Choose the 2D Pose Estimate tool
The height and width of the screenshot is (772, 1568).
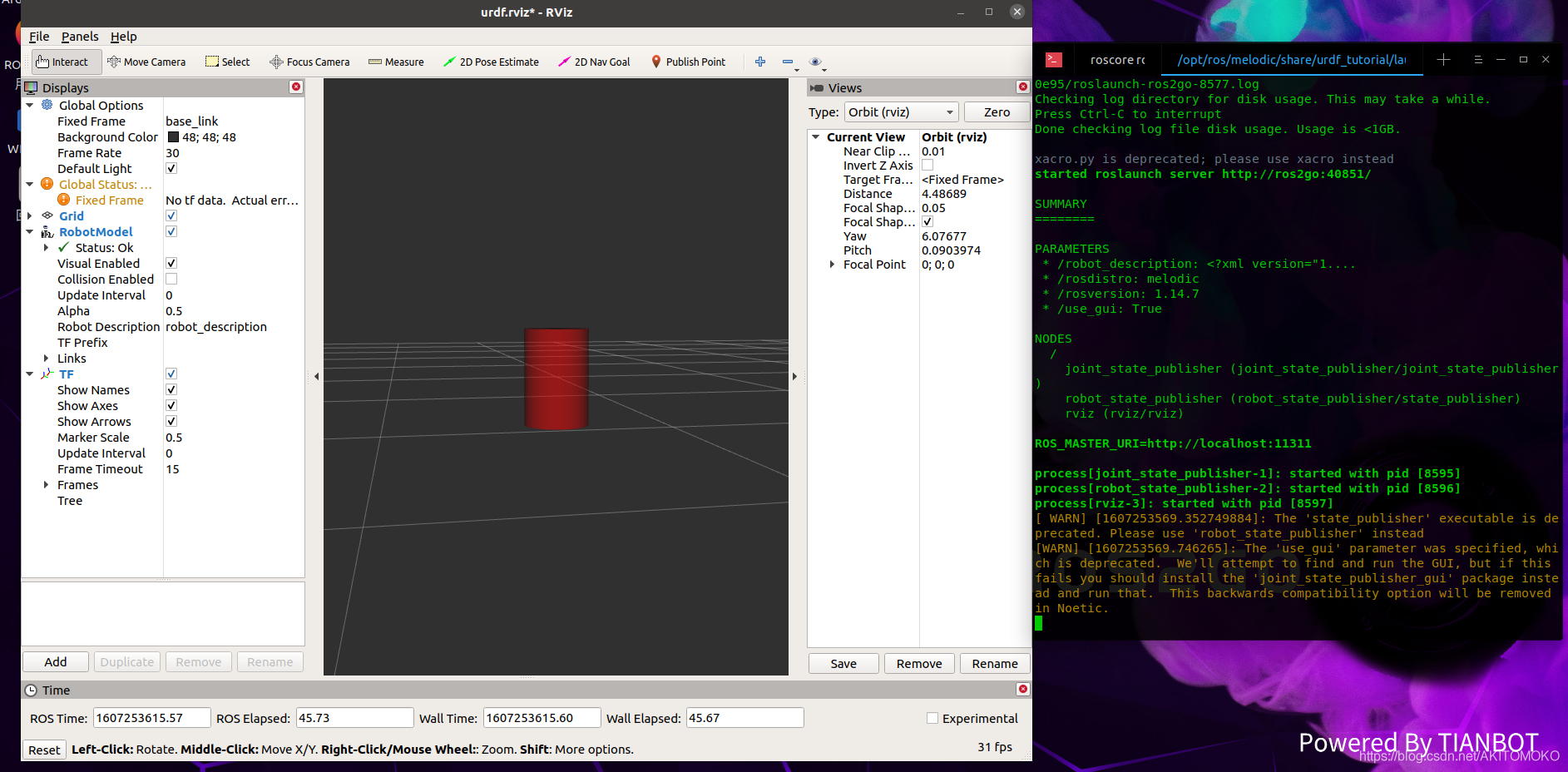tap(491, 62)
